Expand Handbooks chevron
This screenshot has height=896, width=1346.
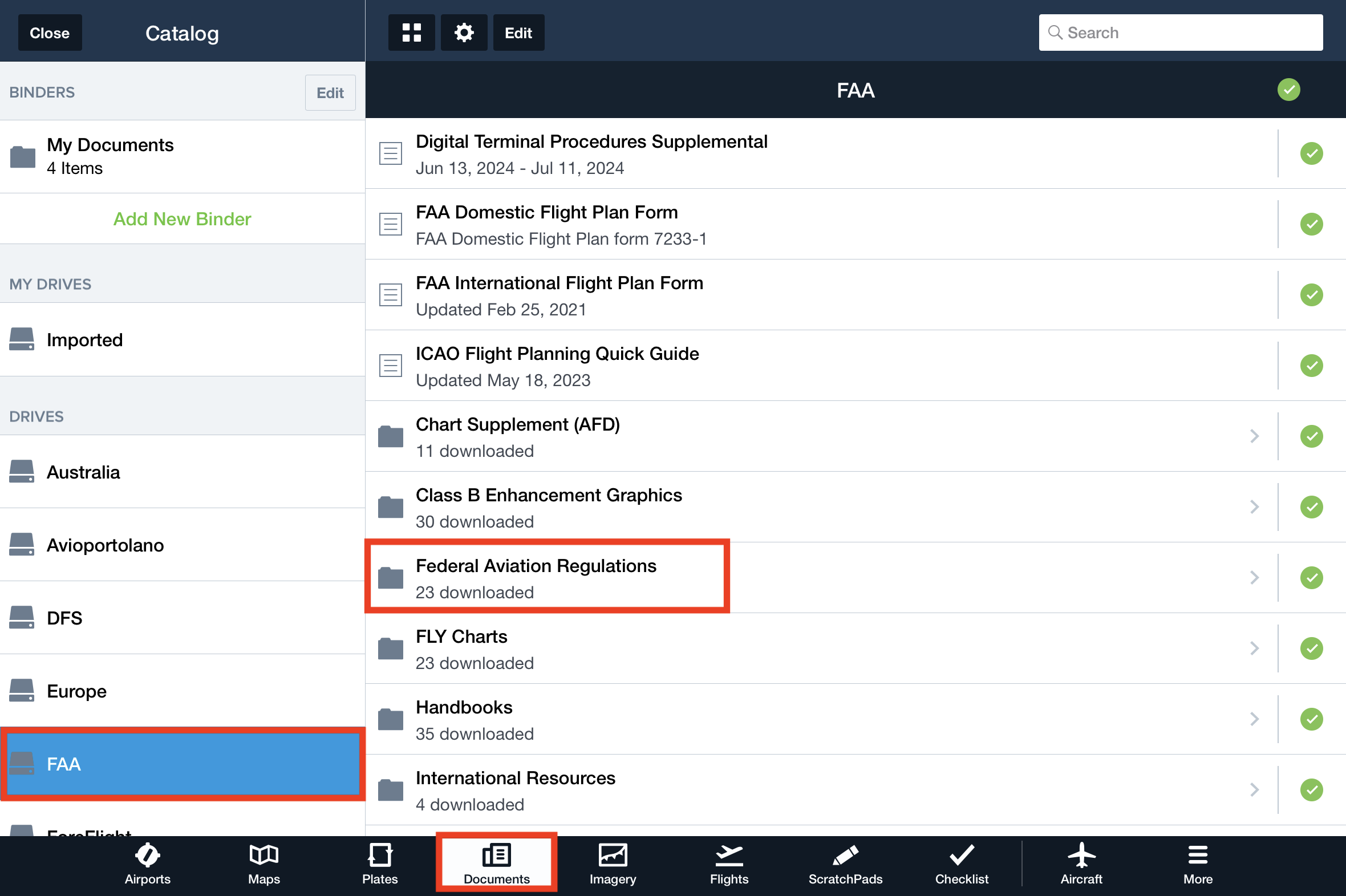click(x=1255, y=719)
